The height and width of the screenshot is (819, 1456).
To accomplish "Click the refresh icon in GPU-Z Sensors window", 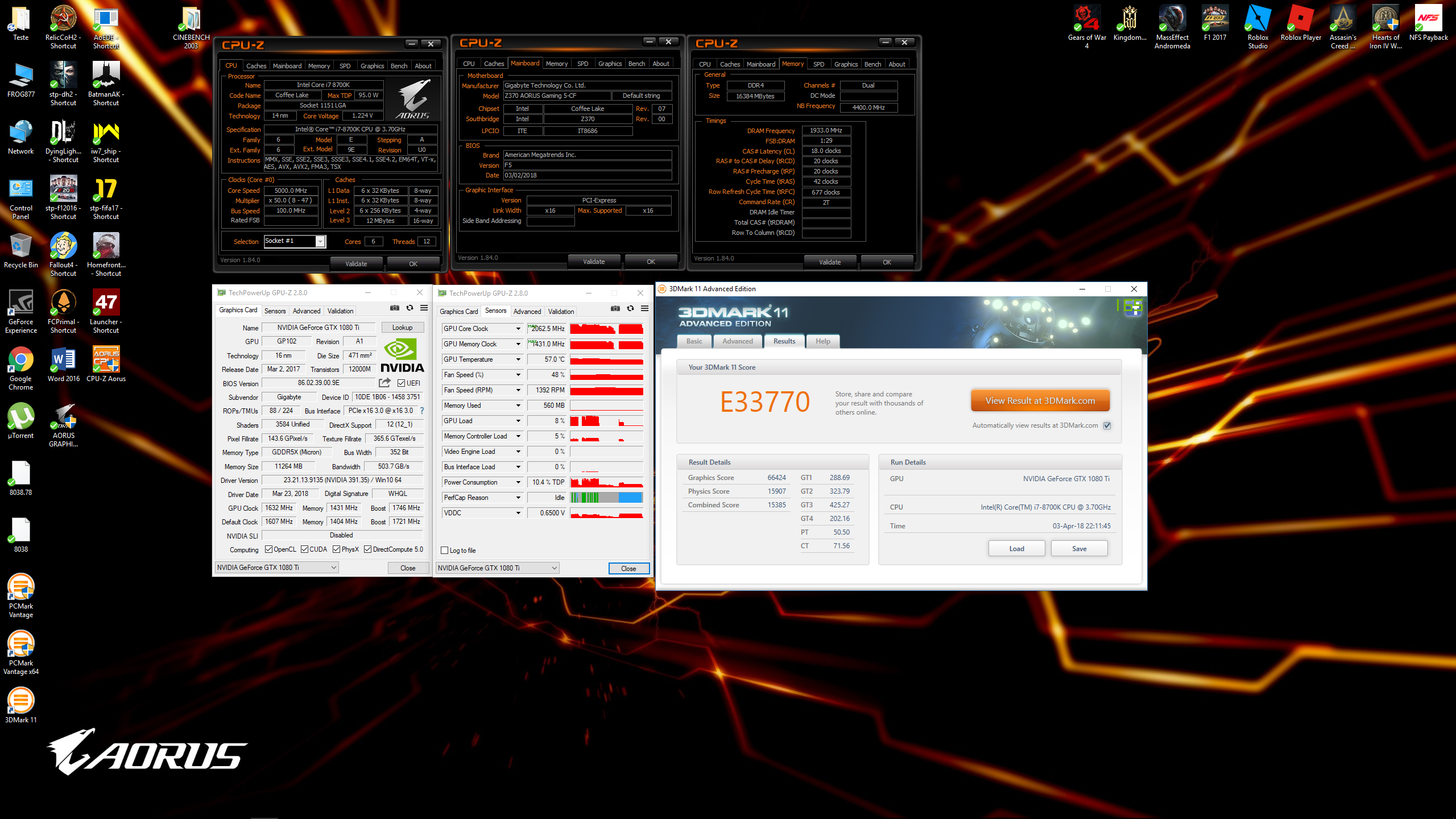I will pos(630,308).
